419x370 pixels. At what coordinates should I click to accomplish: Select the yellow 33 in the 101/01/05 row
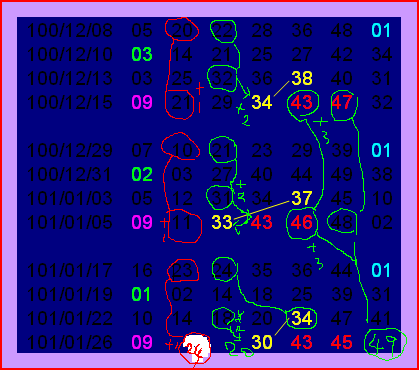(222, 222)
